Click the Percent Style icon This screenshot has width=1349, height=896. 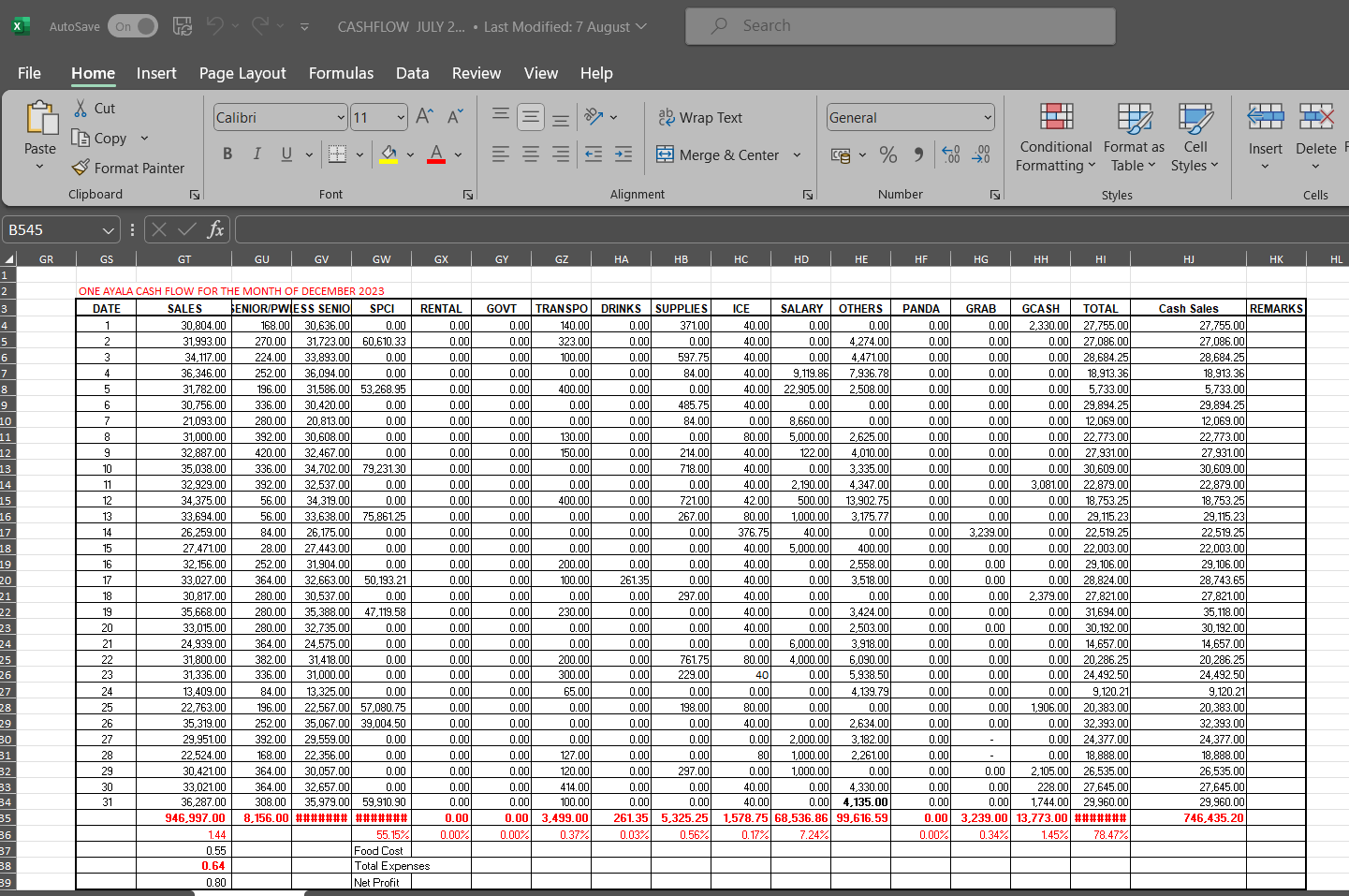tap(888, 154)
